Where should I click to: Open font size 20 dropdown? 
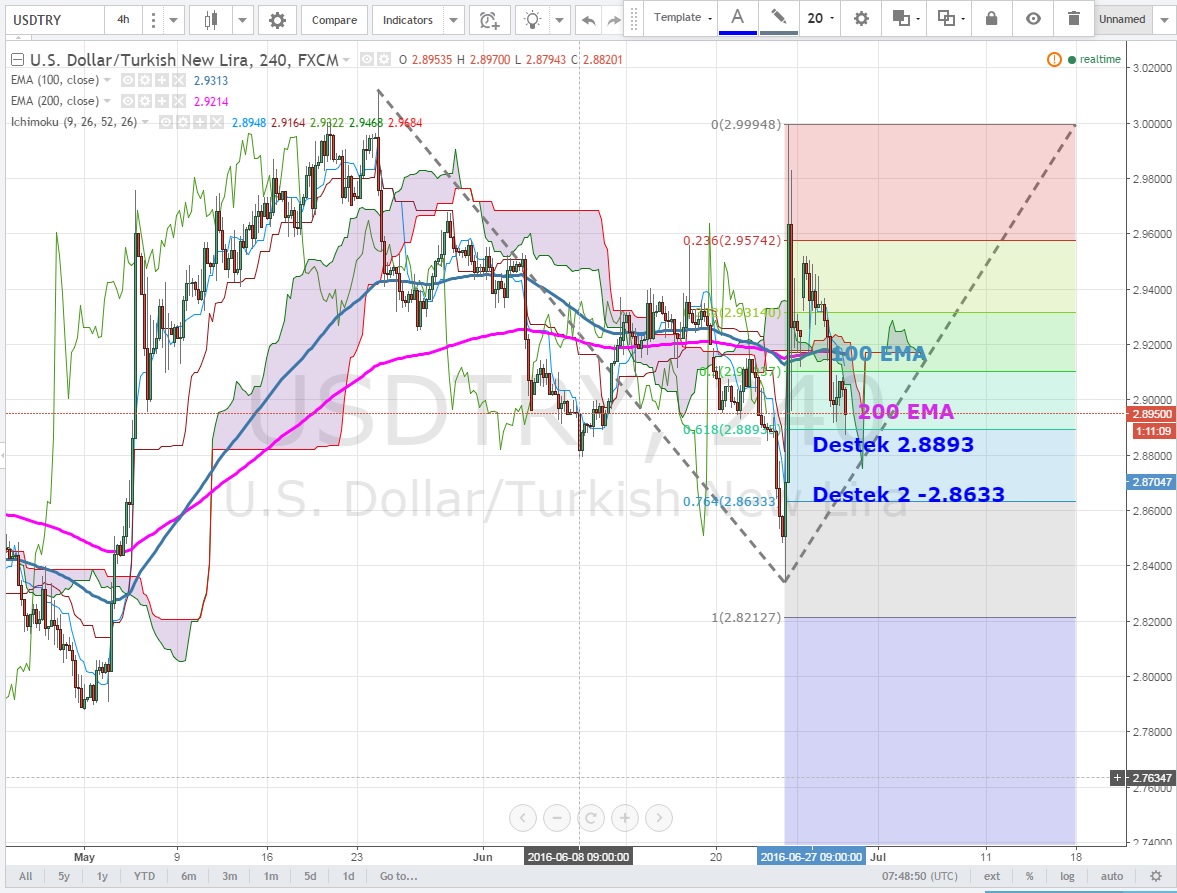[821, 18]
